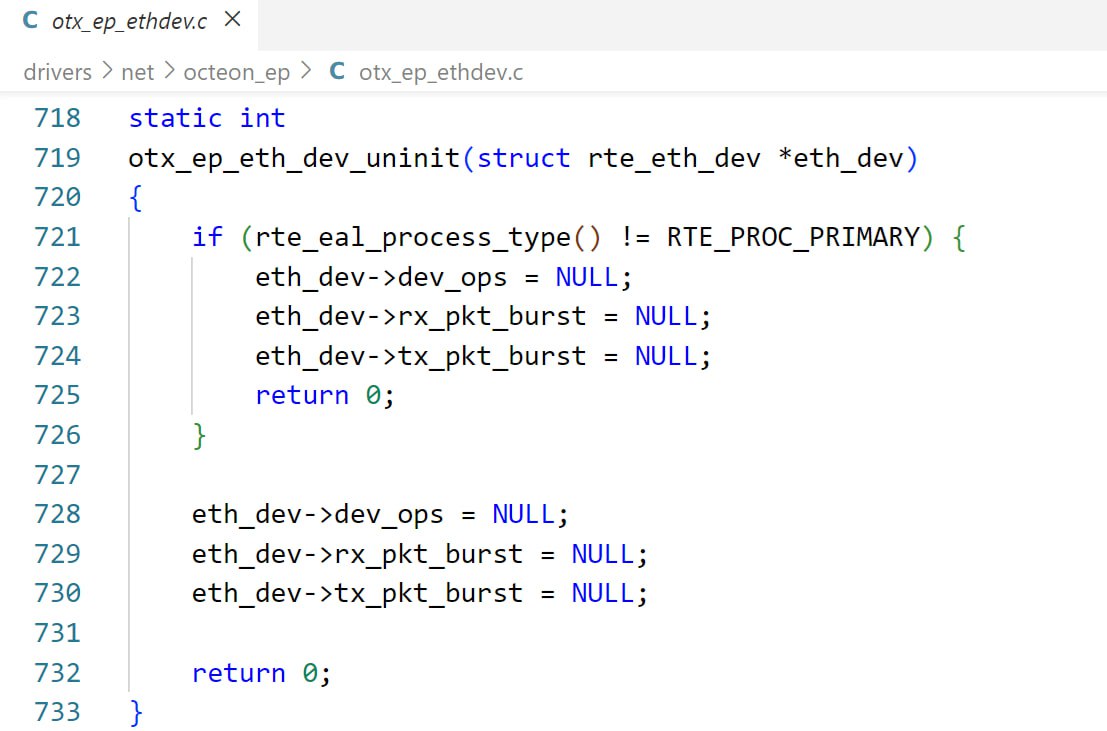Open the octeon_ep breadcrumb folder
The image size is (1107, 731).
tap(237, 73)
